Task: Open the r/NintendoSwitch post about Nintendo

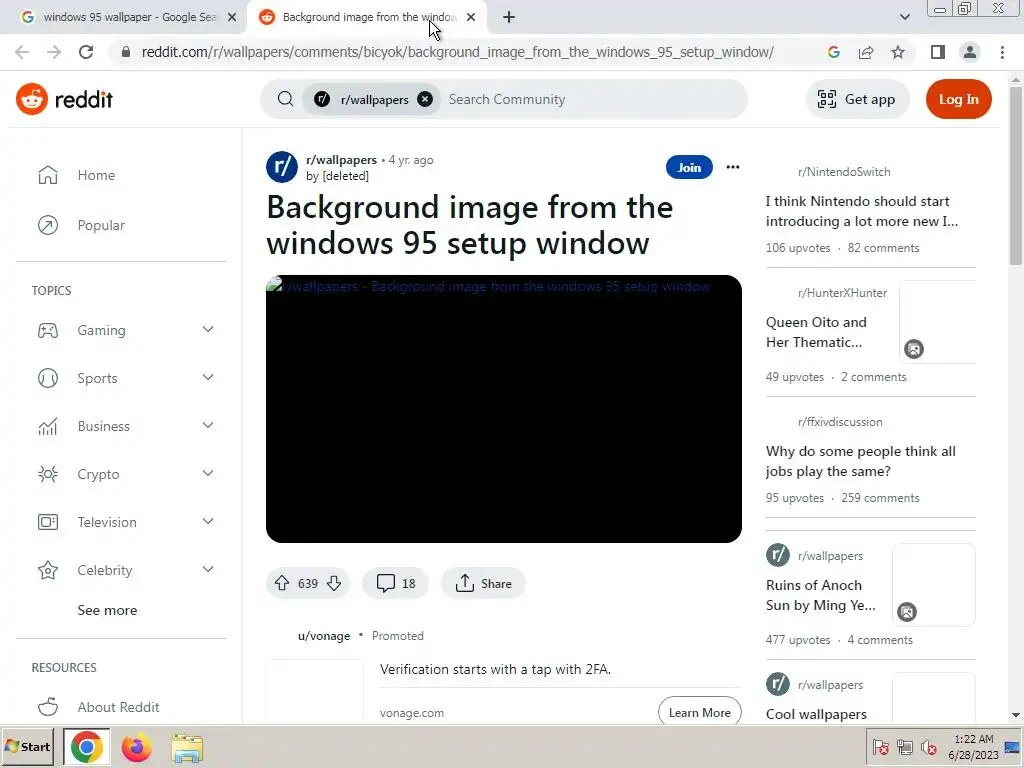Action: (x=861, y=211)
